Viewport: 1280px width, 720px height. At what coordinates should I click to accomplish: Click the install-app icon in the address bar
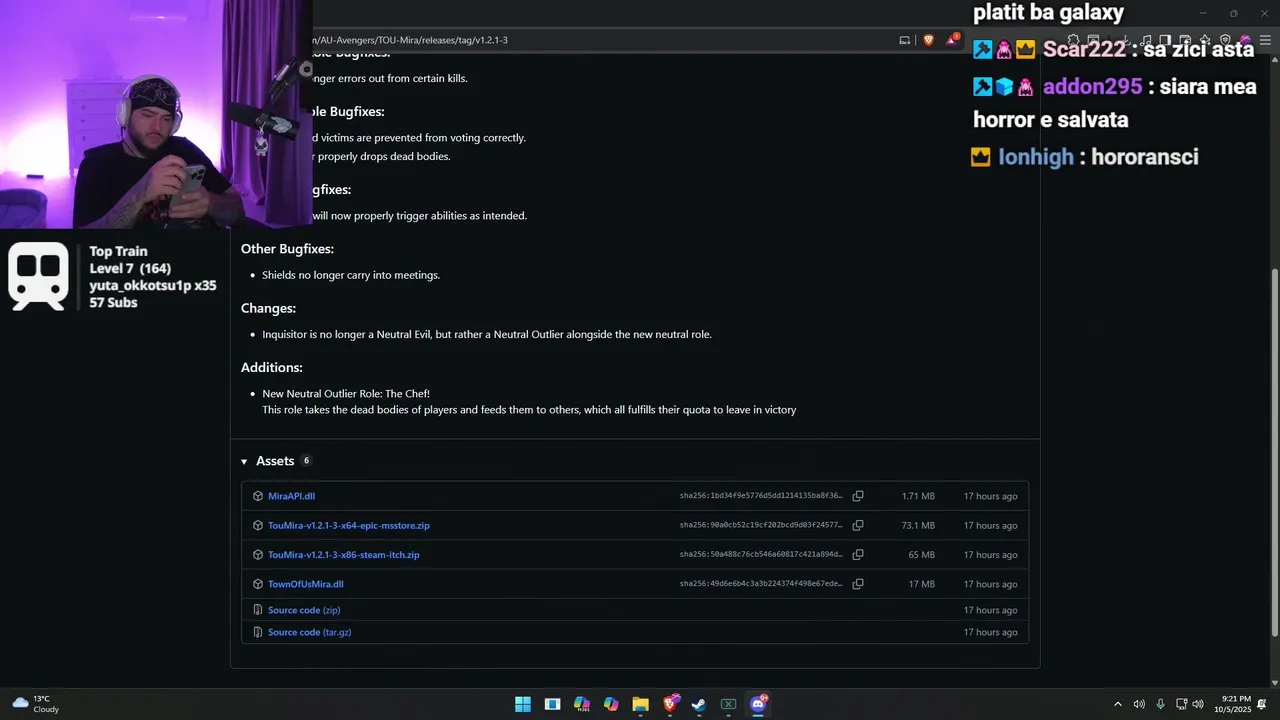(x=905, y=40)
